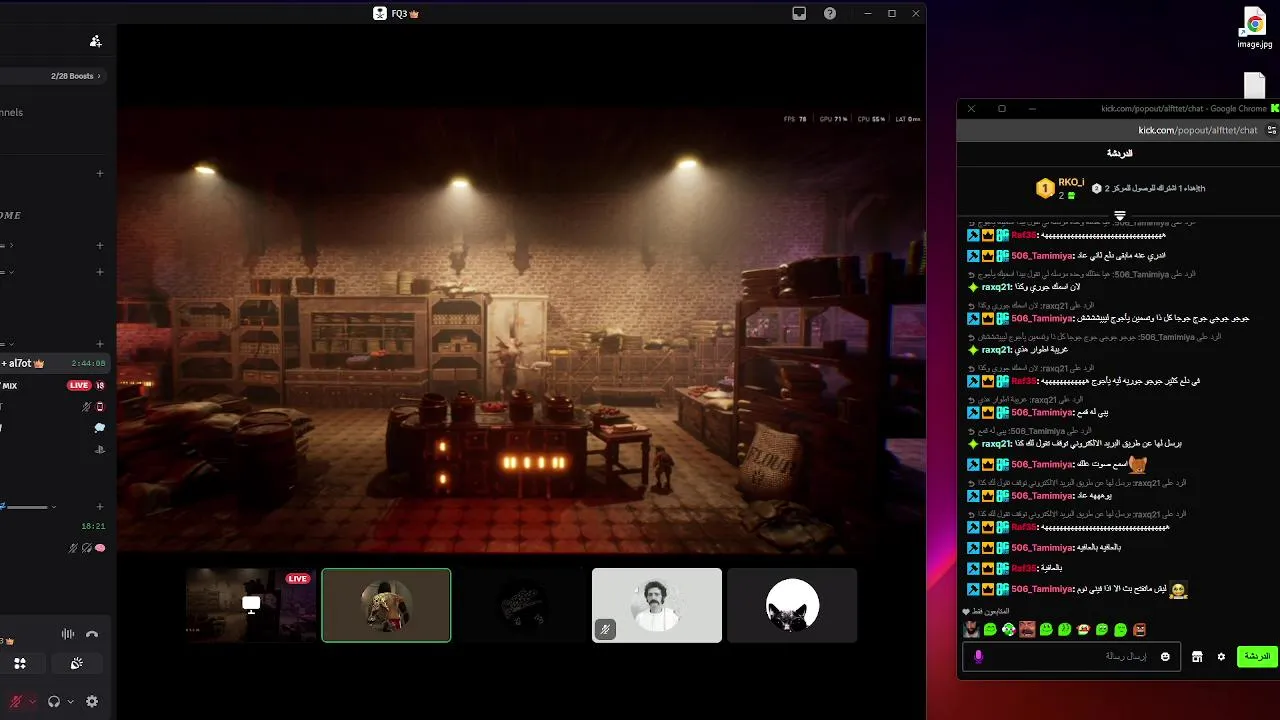
Task: Click the red LIVE badge in voice channel
Action: click(79, 385)
